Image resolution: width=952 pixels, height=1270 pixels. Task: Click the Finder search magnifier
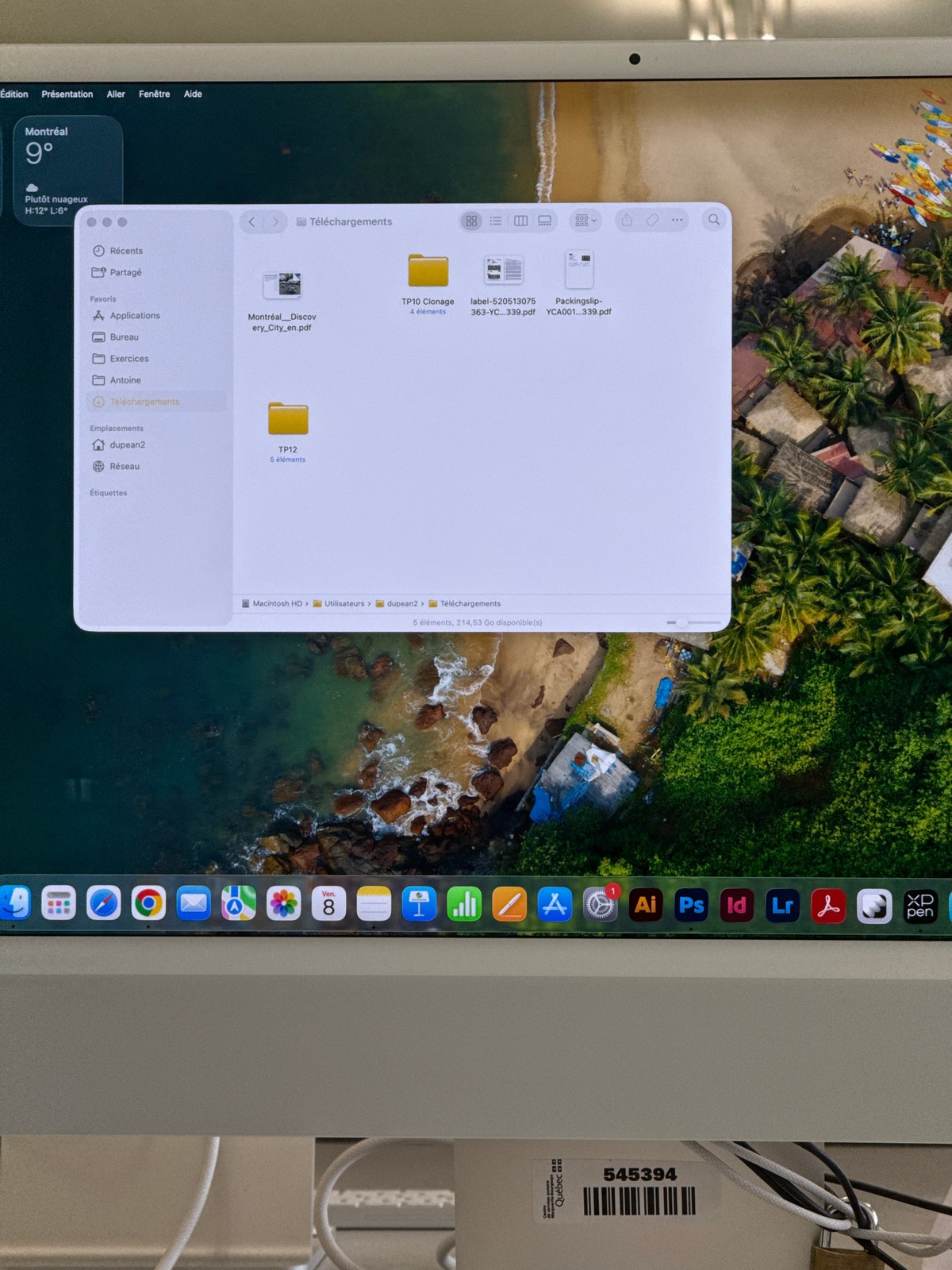[x=714, y=220]
